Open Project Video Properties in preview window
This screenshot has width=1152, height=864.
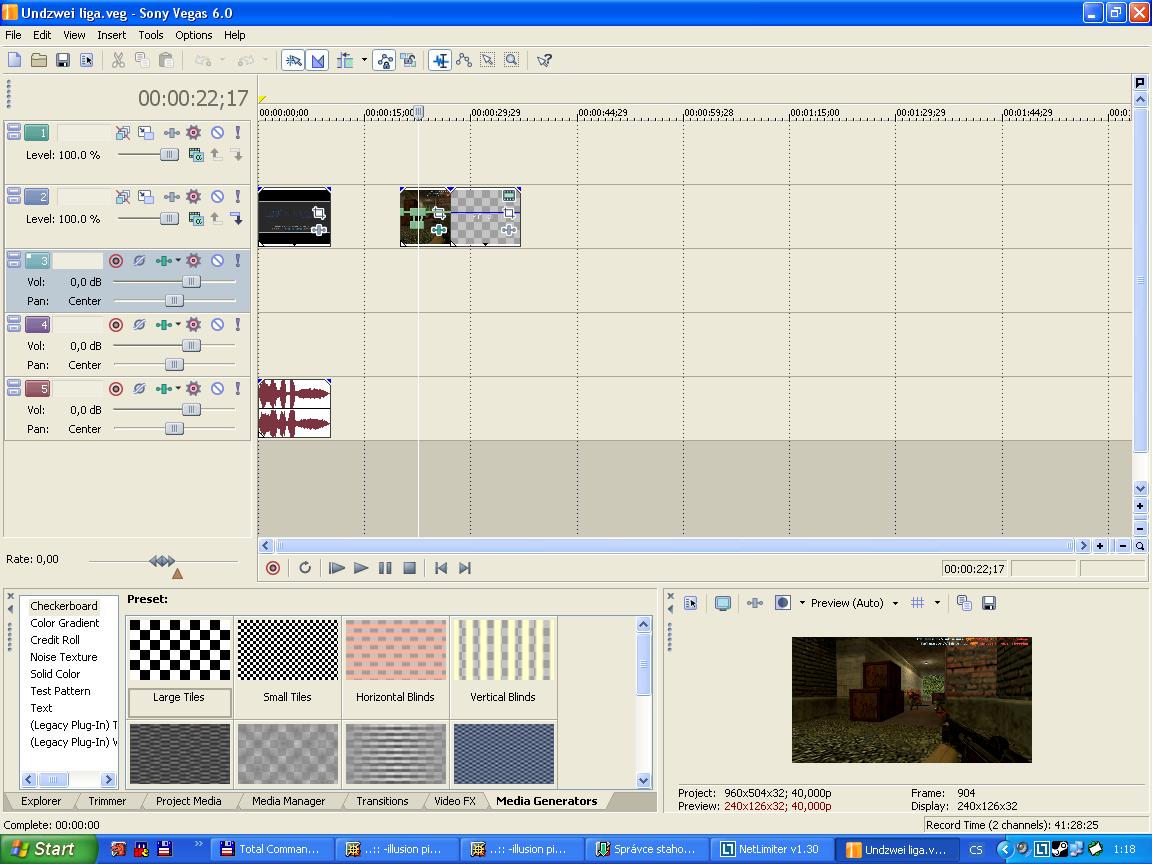click(x=691, y=603)
